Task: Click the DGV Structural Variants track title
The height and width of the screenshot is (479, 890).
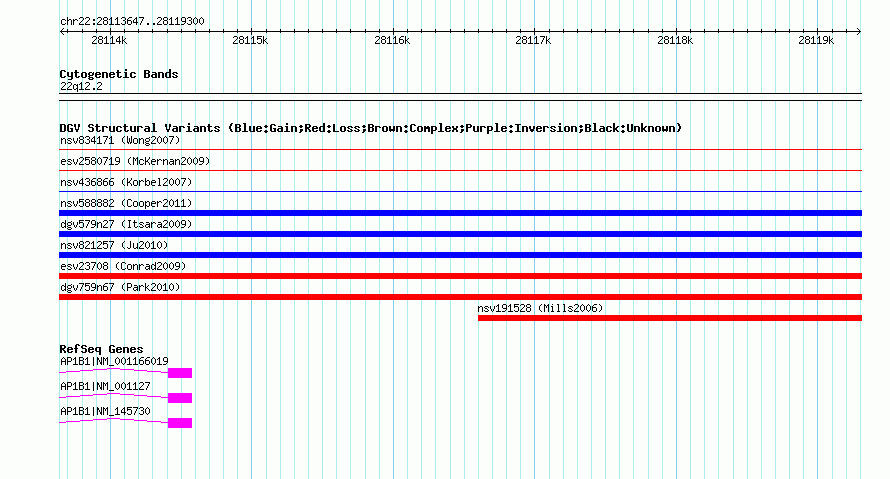Action: tap(371, 128)
